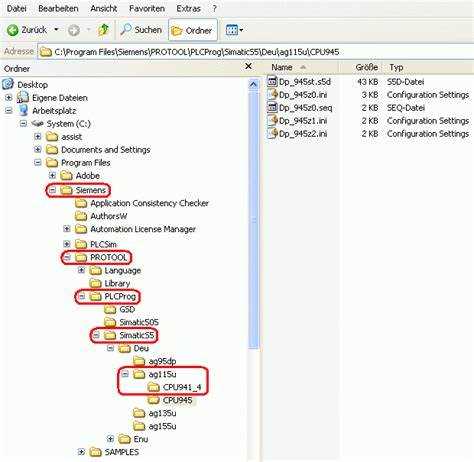Image resolution: width=474 pixels, height=462 pixels.
Task: Expand the PLCSim folder node
Action: click(x=67, y=244)
